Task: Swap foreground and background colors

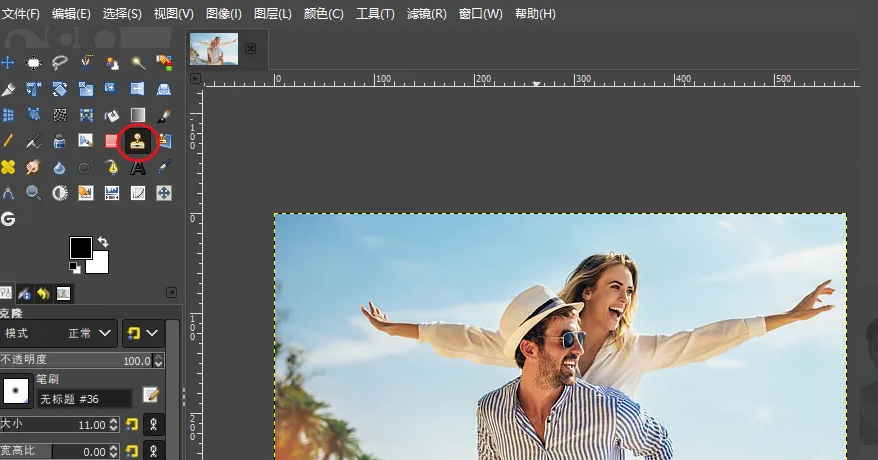Action: pyautogui.click(x=102, y=242)
